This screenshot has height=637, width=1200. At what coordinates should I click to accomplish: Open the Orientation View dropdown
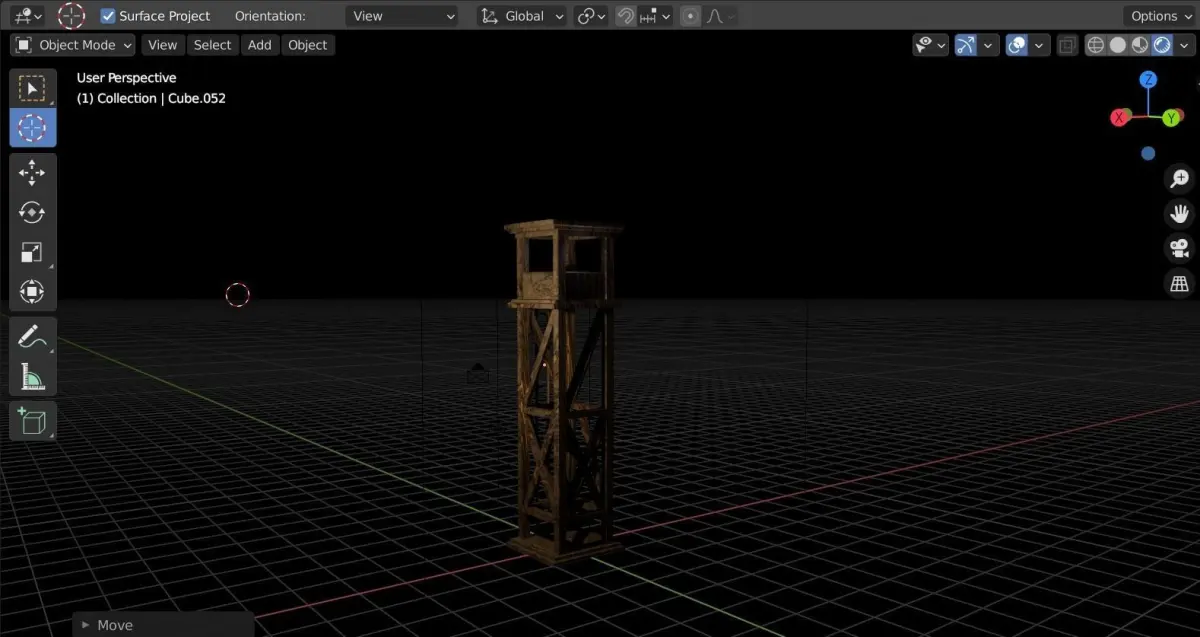tap(402, 16)
